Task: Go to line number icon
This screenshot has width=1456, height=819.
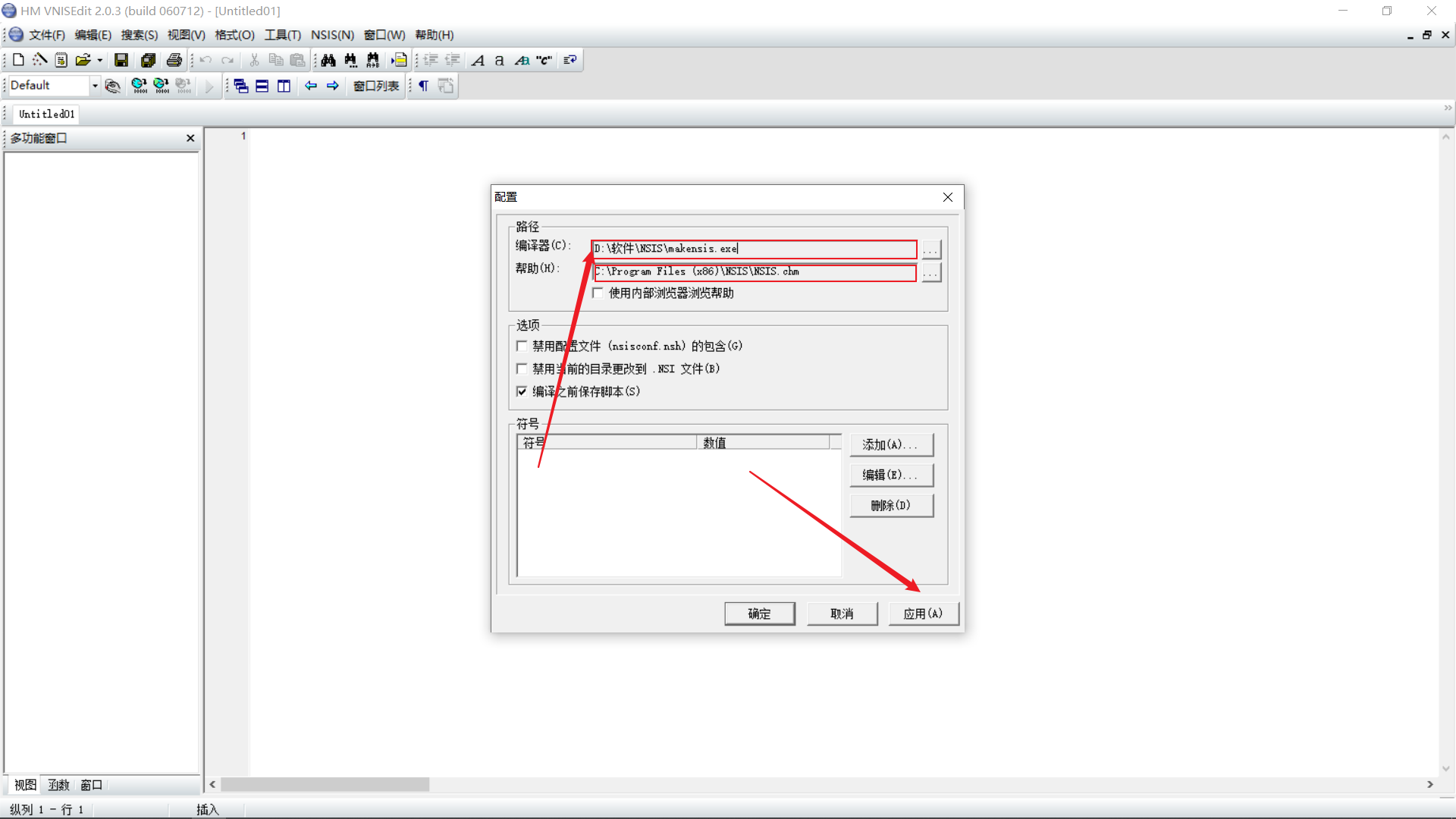Action: [x=399, y=60]
